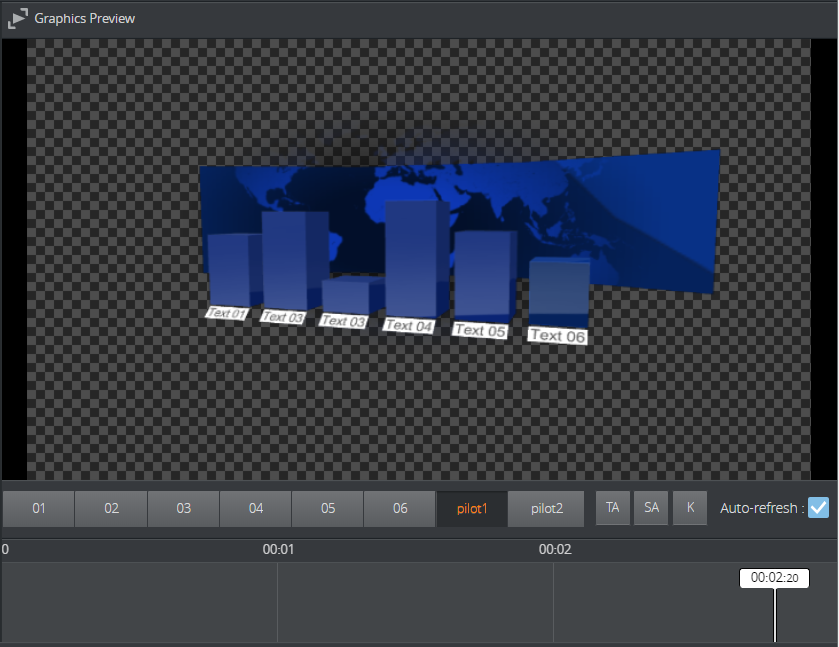839x647 pixels.
Task: Click the Auto-refresh label text
Action: pyautogui.click(x=761, y=508)
